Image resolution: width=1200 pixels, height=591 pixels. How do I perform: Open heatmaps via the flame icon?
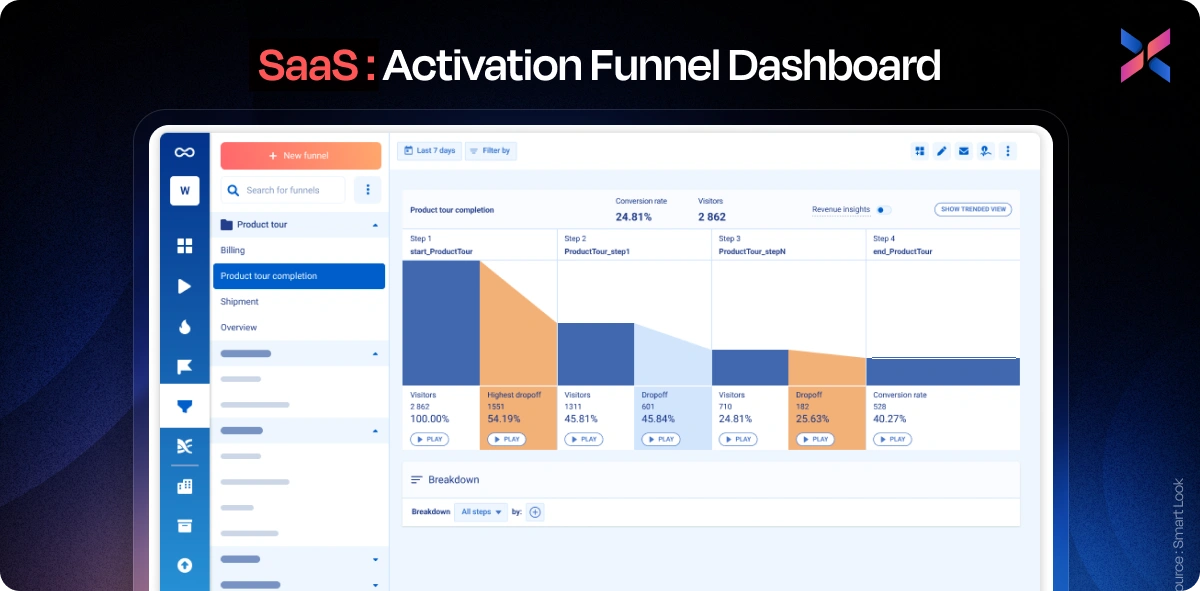click(x=184, y=326)
